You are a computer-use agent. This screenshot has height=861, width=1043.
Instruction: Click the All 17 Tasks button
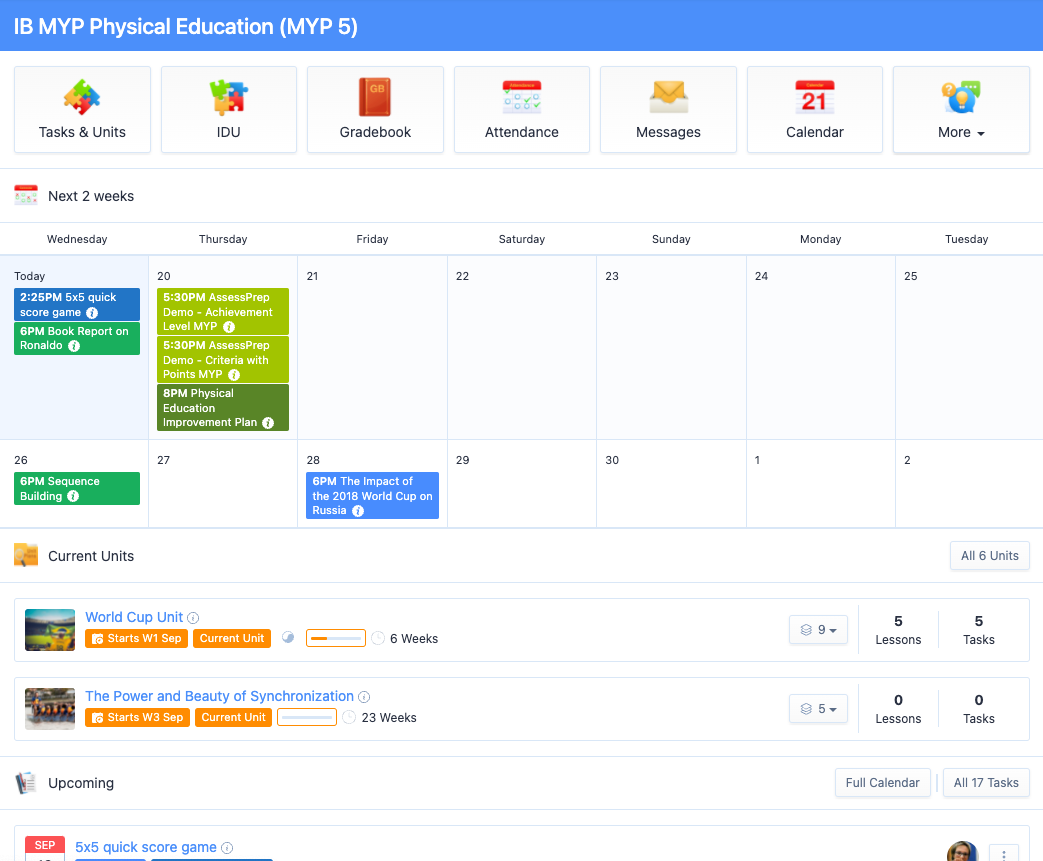click(986, 783)
